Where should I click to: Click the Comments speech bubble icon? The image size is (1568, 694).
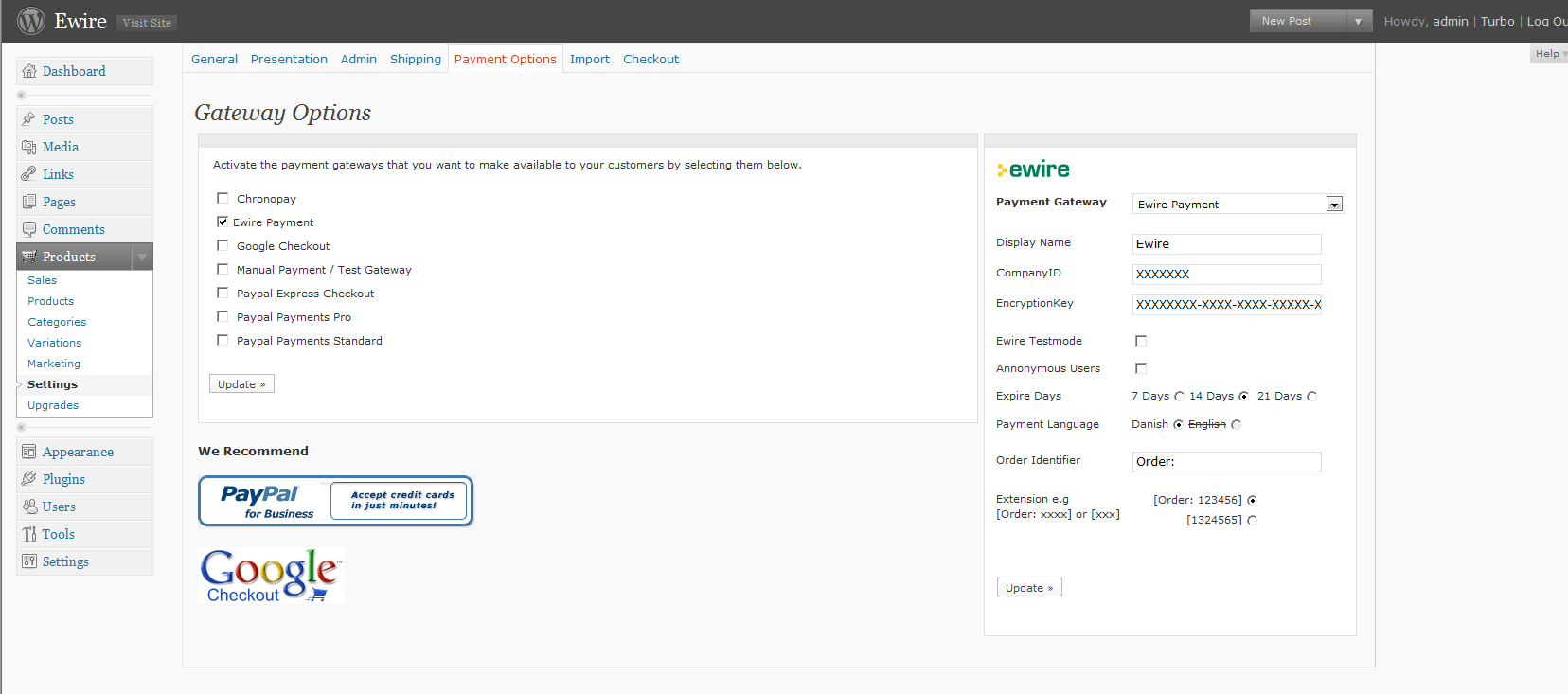[29, 229]
